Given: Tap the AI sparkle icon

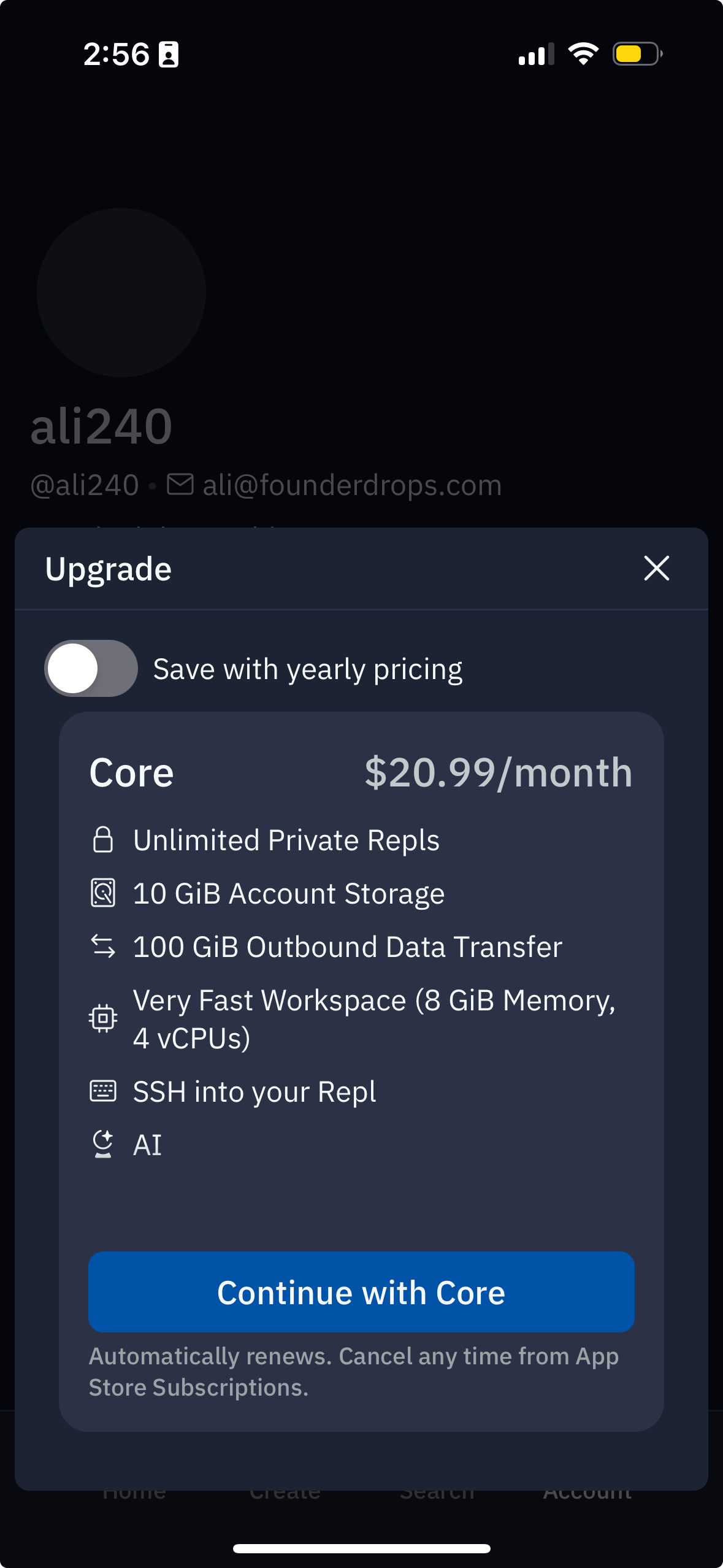Looking at the screenshot, I should coord(102,1144).
